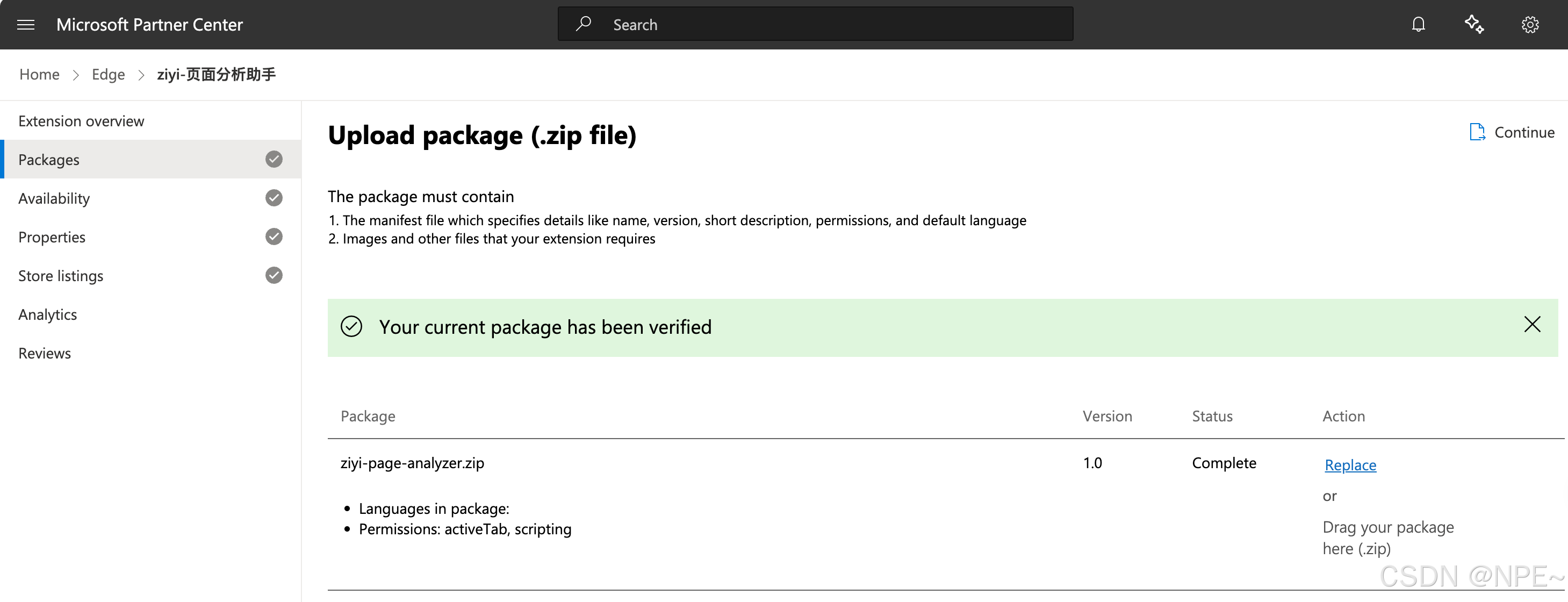Image resolution: width=1568 pixels, height=602 pixels.
Task: Click the Packages completed checkmark
Action: pos(274,160)
